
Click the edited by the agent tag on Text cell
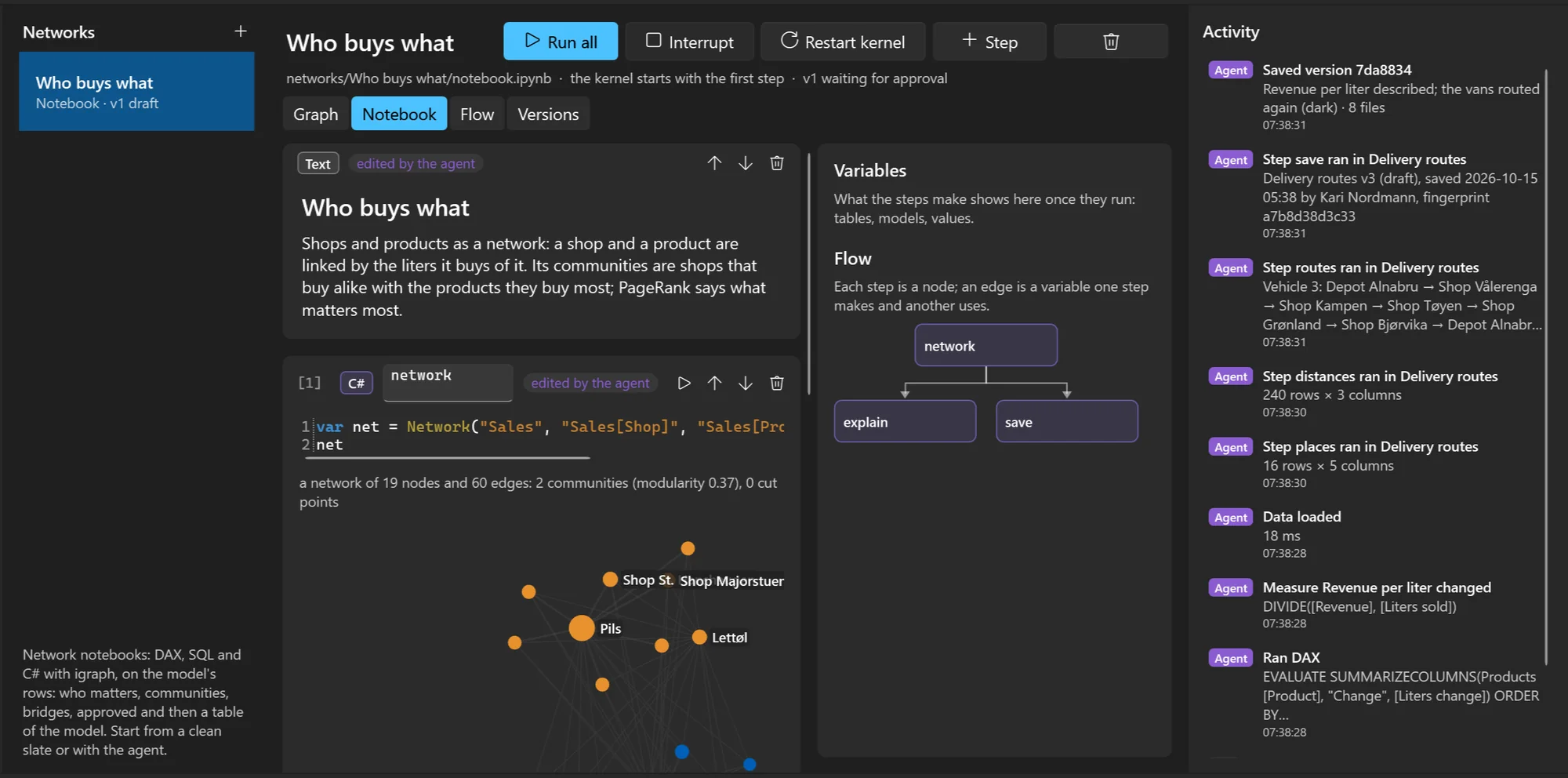pyautogui.click(x=416, y=163)
